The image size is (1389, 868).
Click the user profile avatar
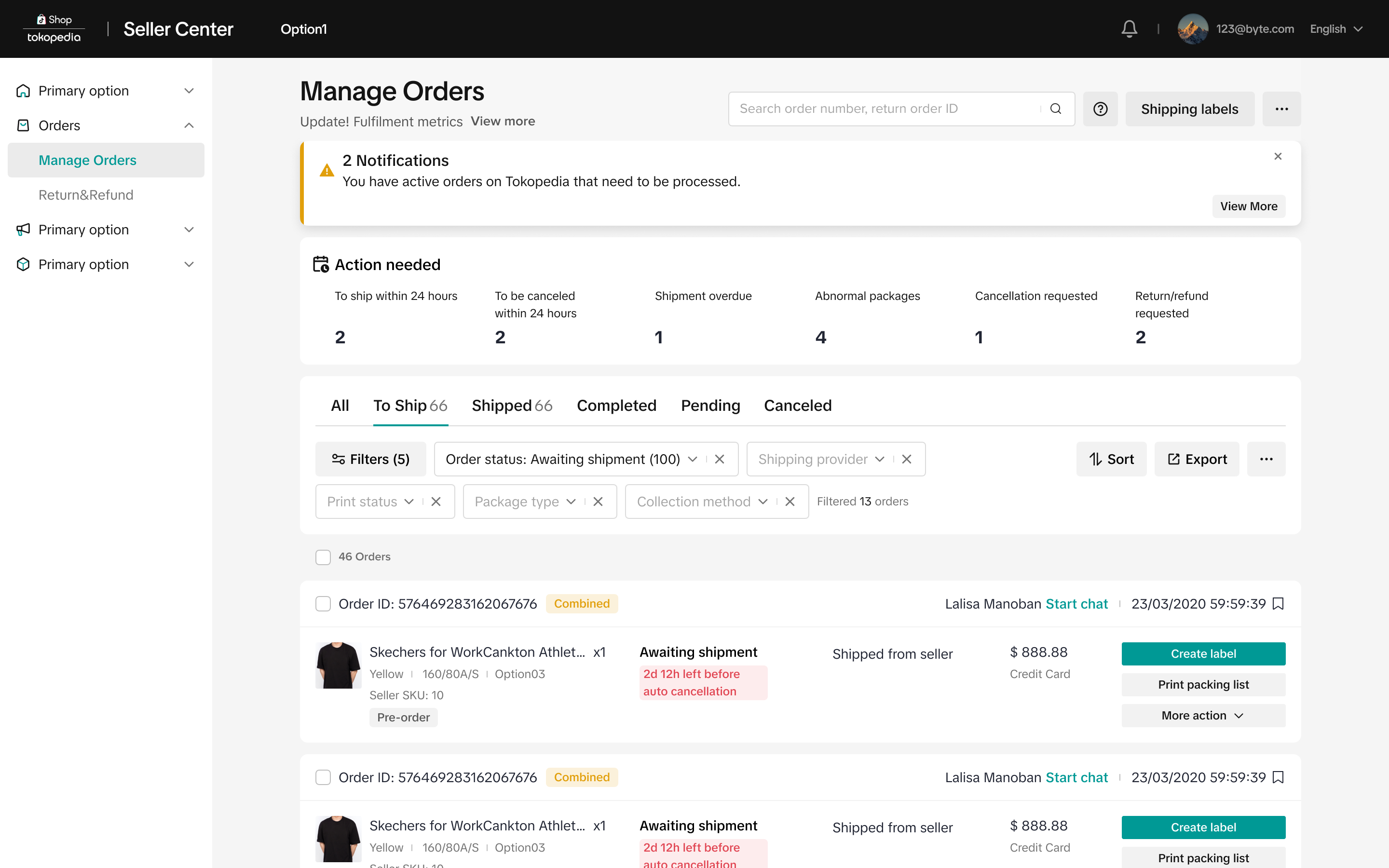[x=1192, y=29]
